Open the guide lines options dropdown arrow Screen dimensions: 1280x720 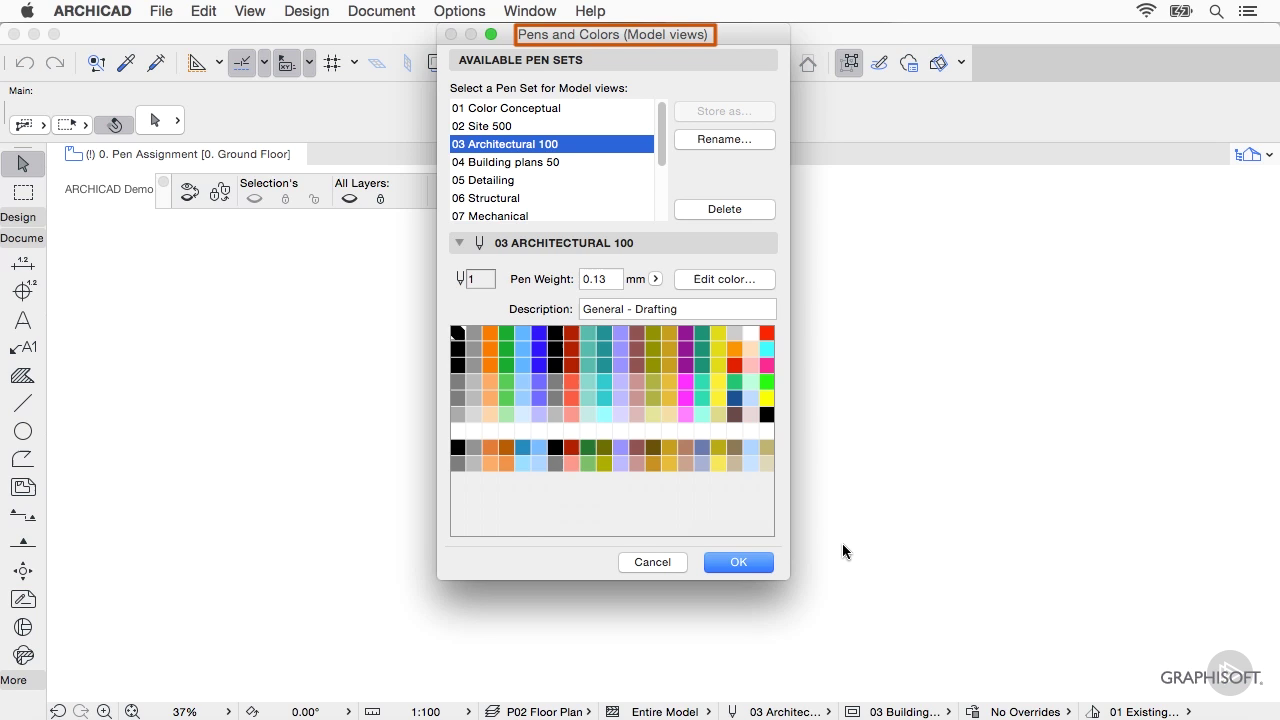(x=264, y=63)
